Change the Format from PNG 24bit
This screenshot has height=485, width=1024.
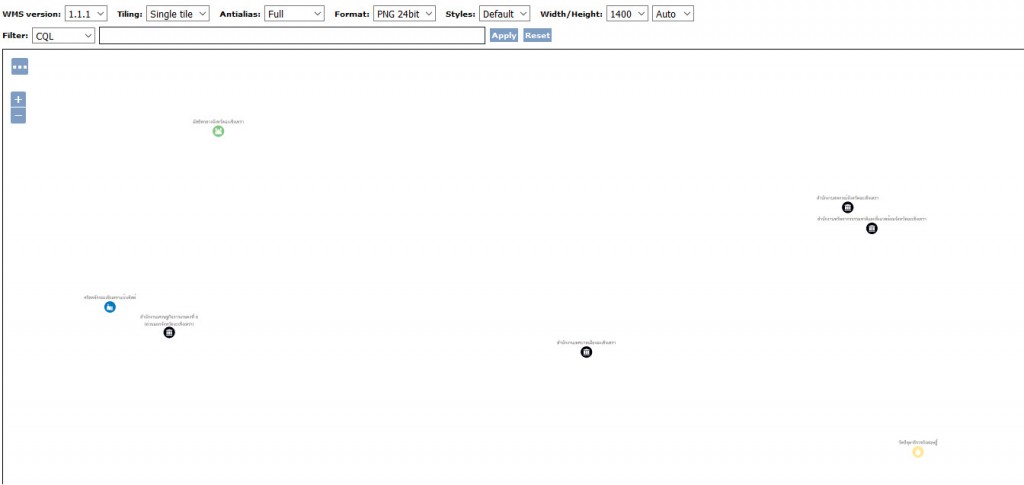tap(405, 14)
